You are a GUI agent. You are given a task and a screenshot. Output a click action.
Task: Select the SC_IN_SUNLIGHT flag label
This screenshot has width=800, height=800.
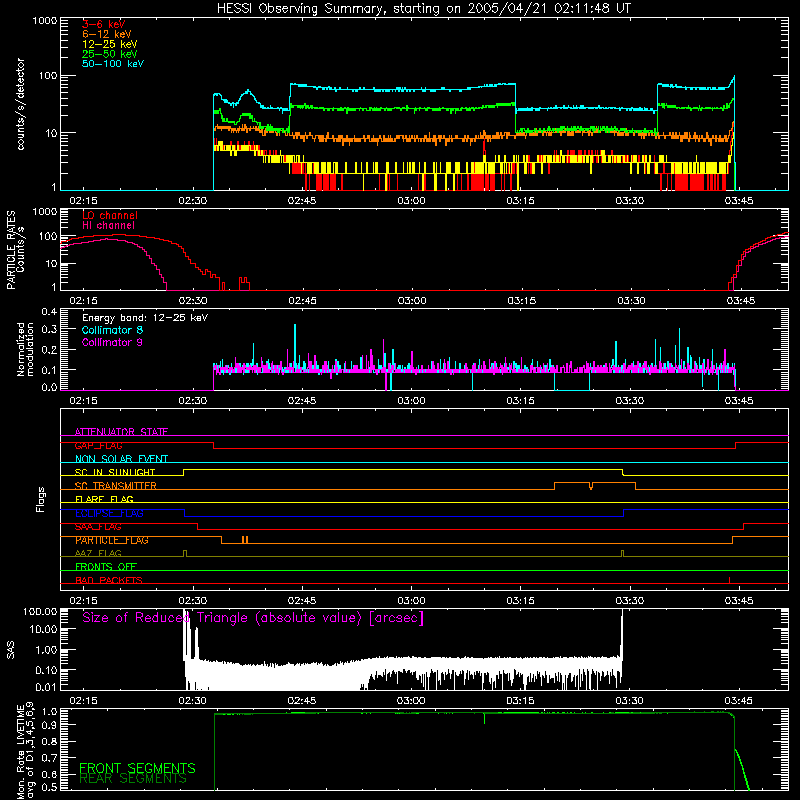click(115, 472)
